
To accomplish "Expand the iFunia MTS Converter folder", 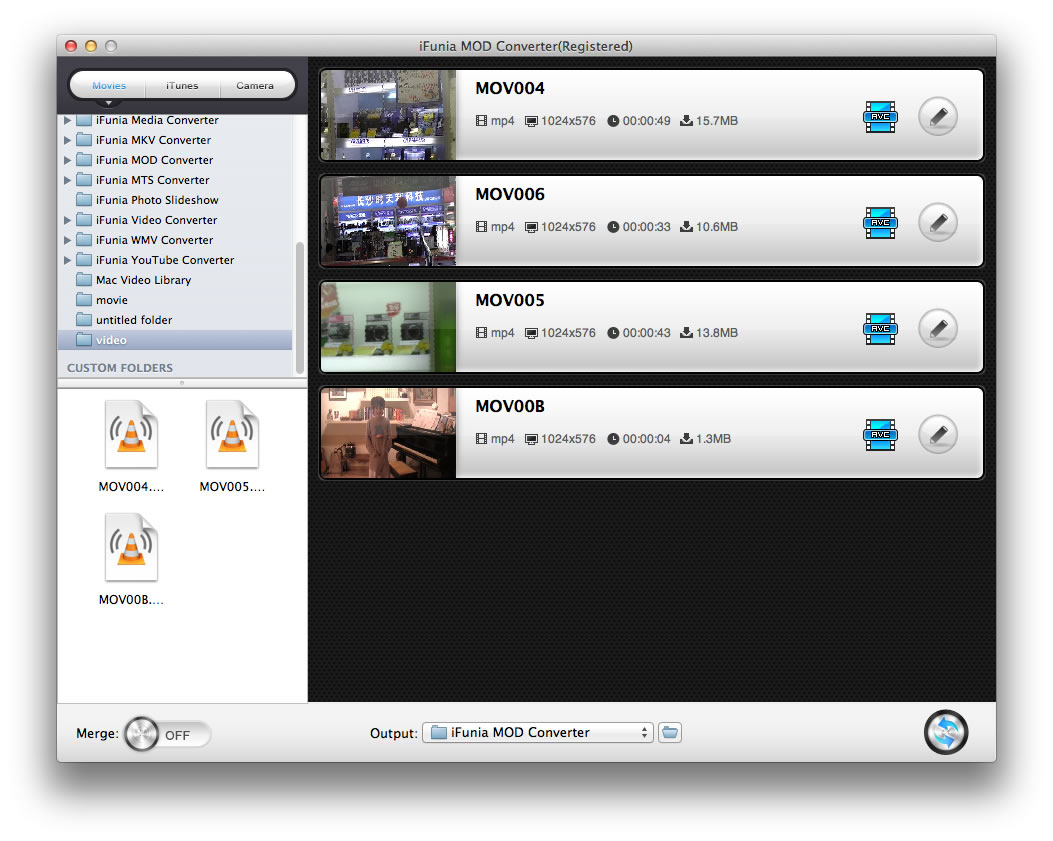I will point(67,180).
